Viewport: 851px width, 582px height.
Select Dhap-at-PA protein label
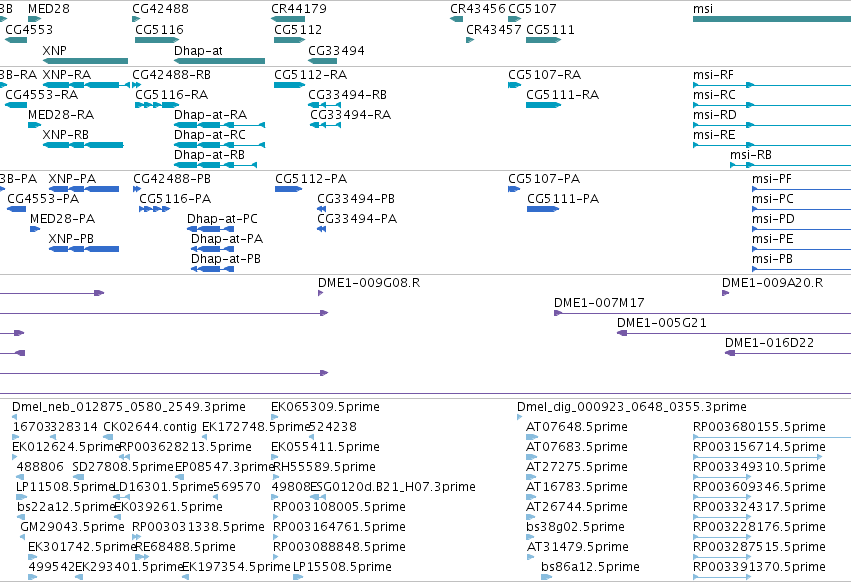227,239
